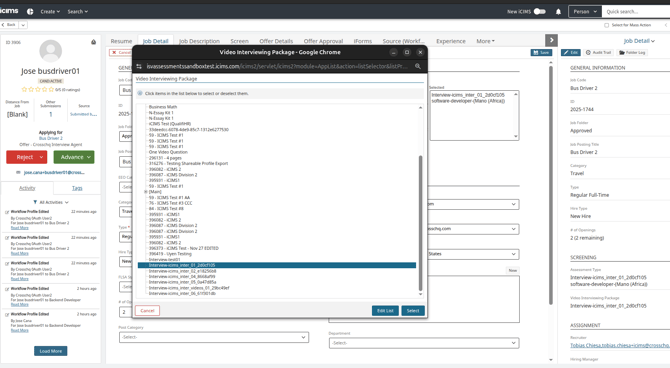Click the highlighted Interview-icims_inter_01_2d0cf105 row
Image resolution: width=670 pixels, height=368 pixels.
[276, 265]
